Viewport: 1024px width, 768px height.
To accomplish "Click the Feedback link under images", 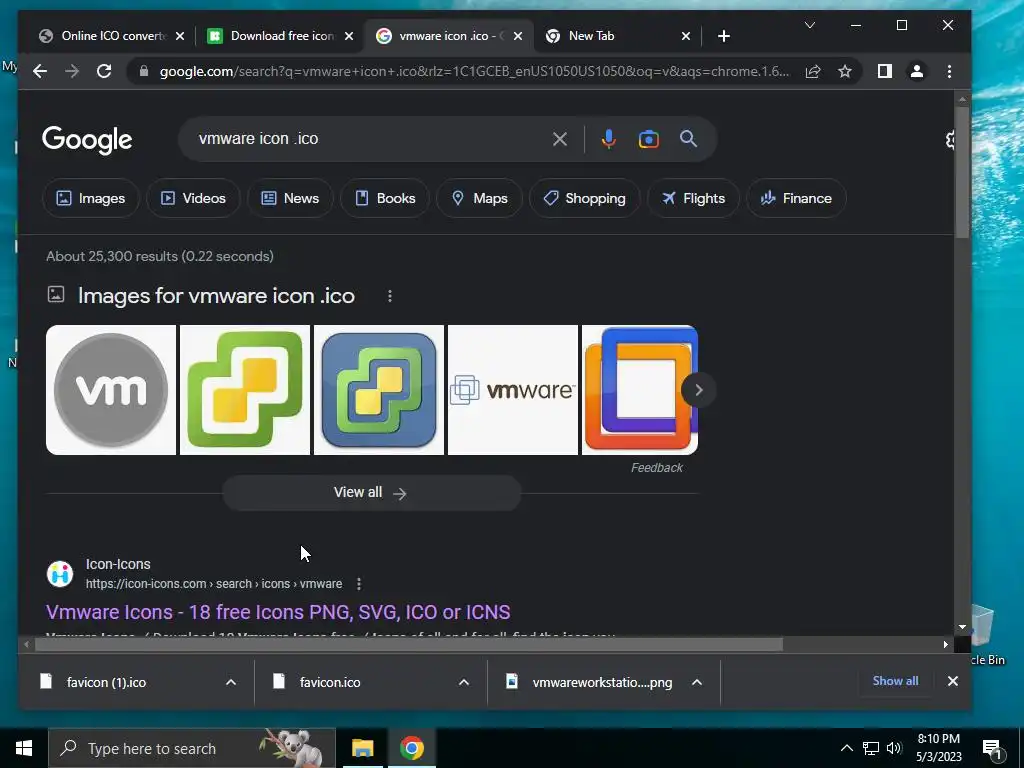I will coord(656,468).
